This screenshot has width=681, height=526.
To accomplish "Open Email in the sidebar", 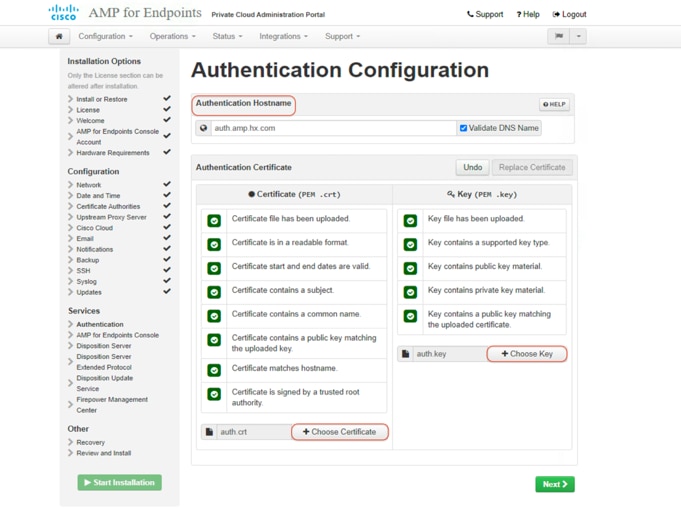I will tap(85, 239).
